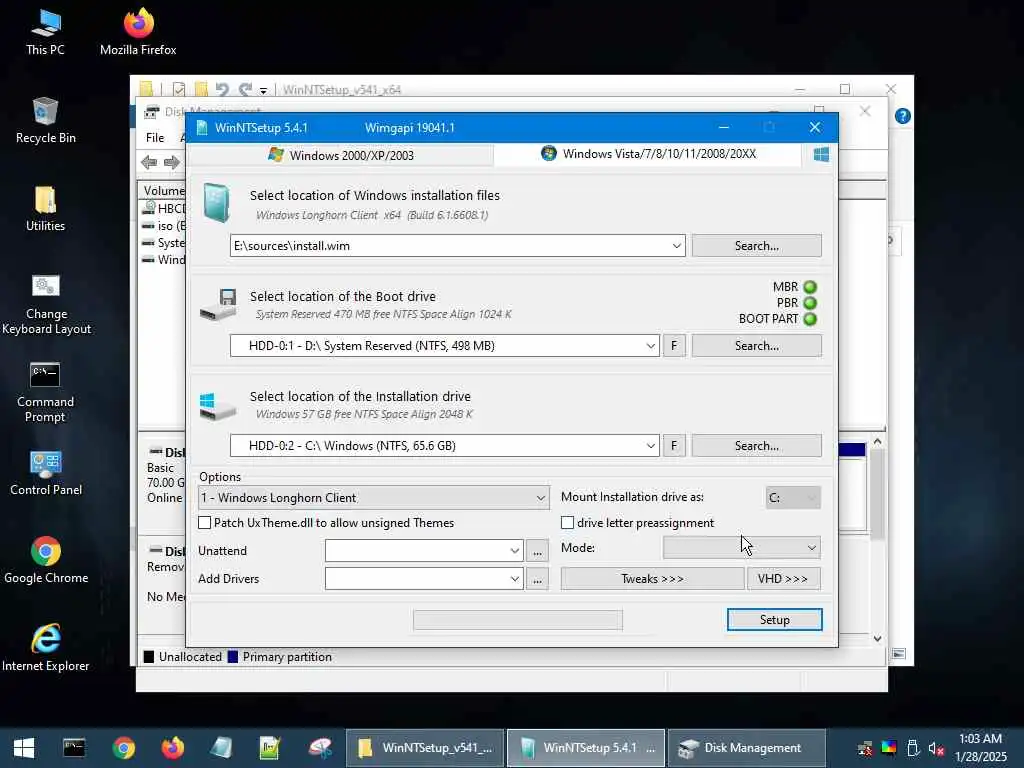The height and width of the screenshot is (768, 1024).
Task: Click Primary partition blue legend swatch
Action: pos(232,657)
